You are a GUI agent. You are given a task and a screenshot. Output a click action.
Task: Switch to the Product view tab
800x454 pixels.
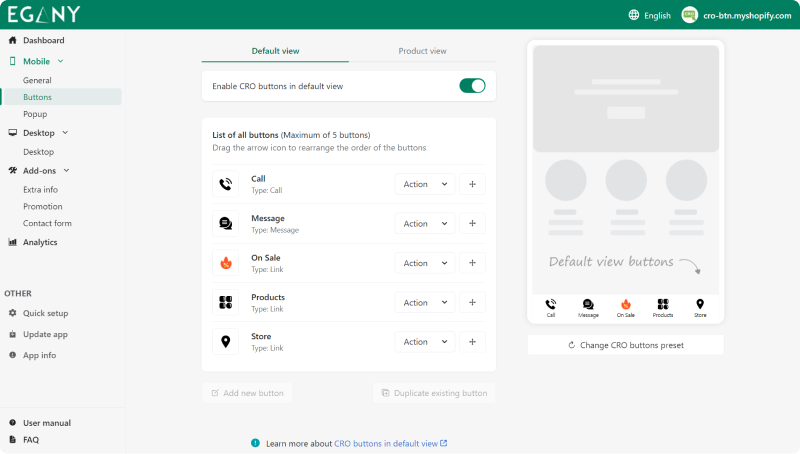pyautogui.click(x=422, y=51)
